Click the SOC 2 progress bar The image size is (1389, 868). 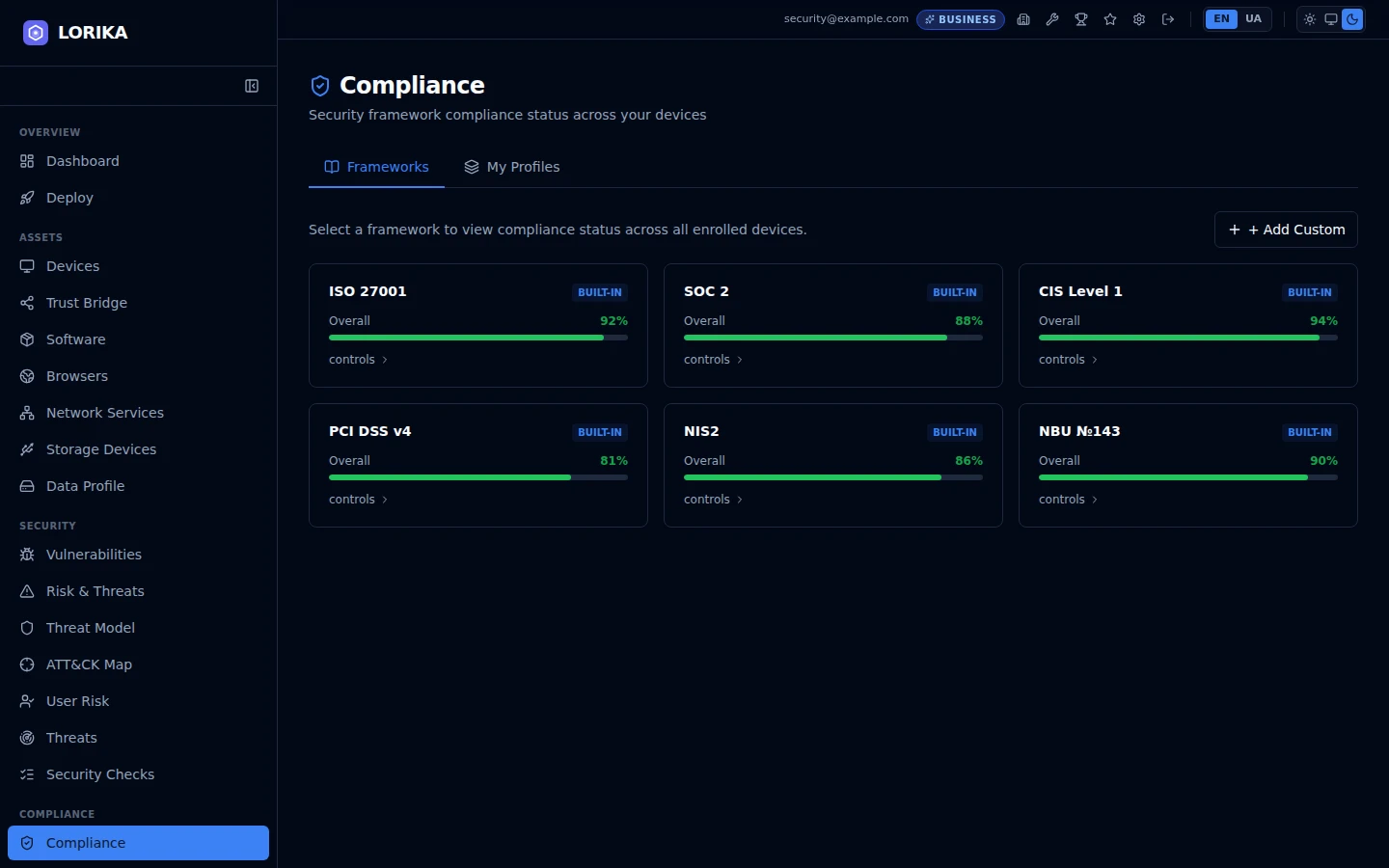click(x=833, y=338)
